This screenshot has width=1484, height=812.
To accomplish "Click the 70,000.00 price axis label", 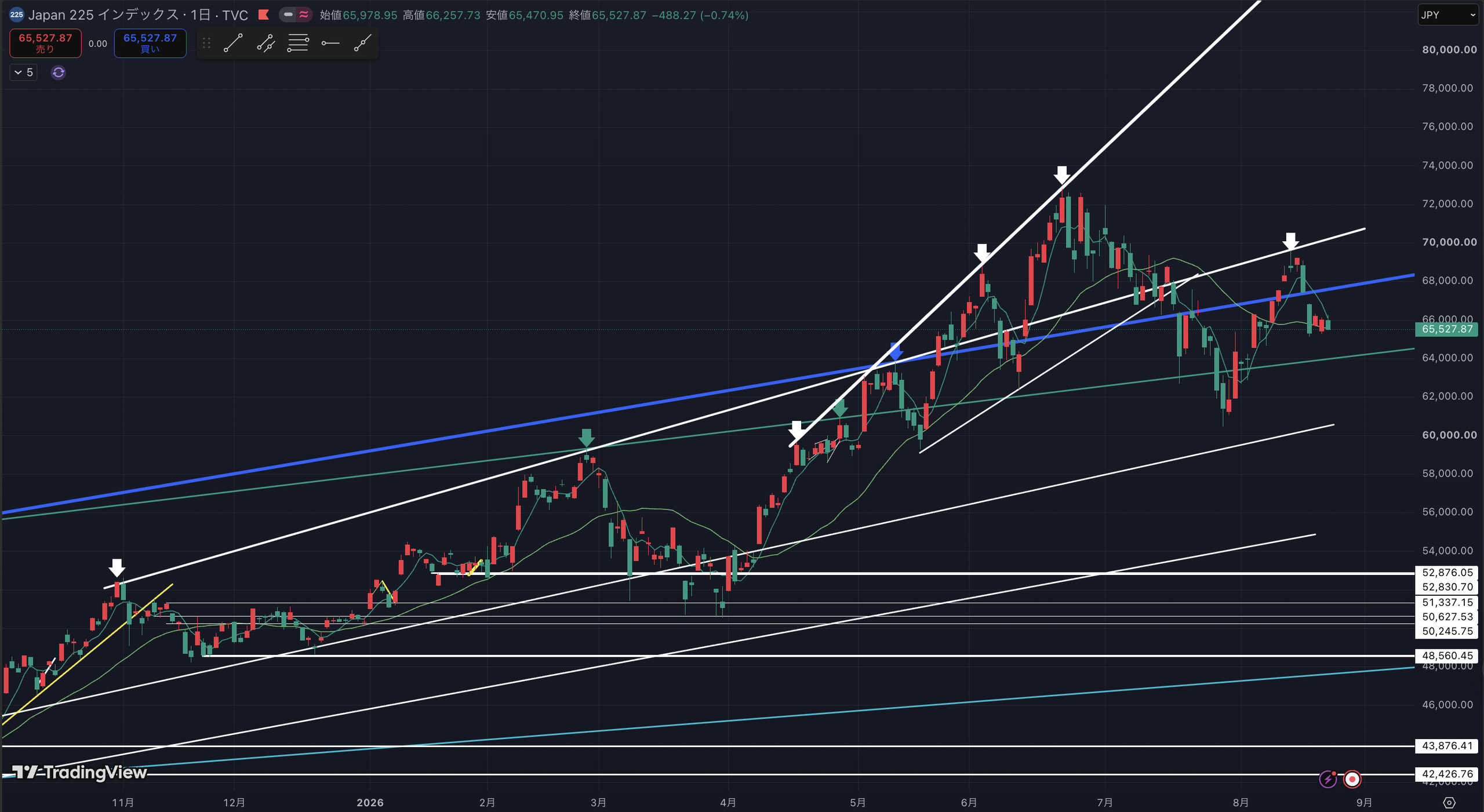I will (1449, 242).
